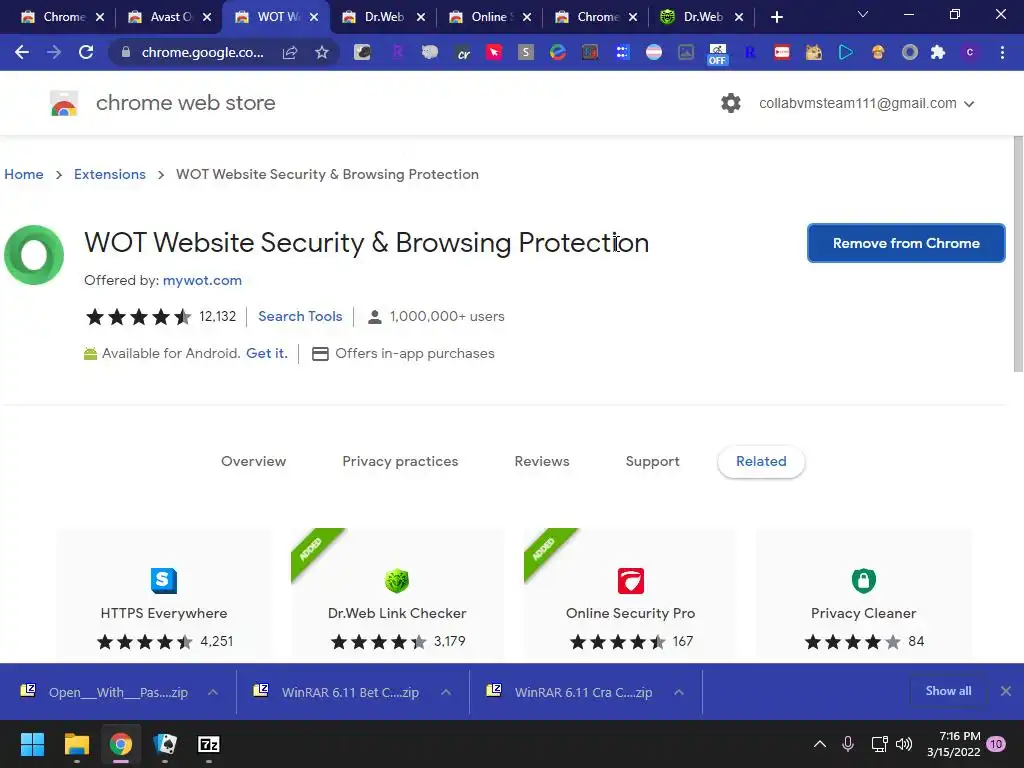
Task: Click the green WOT extension logo
Action: [34, 255]
